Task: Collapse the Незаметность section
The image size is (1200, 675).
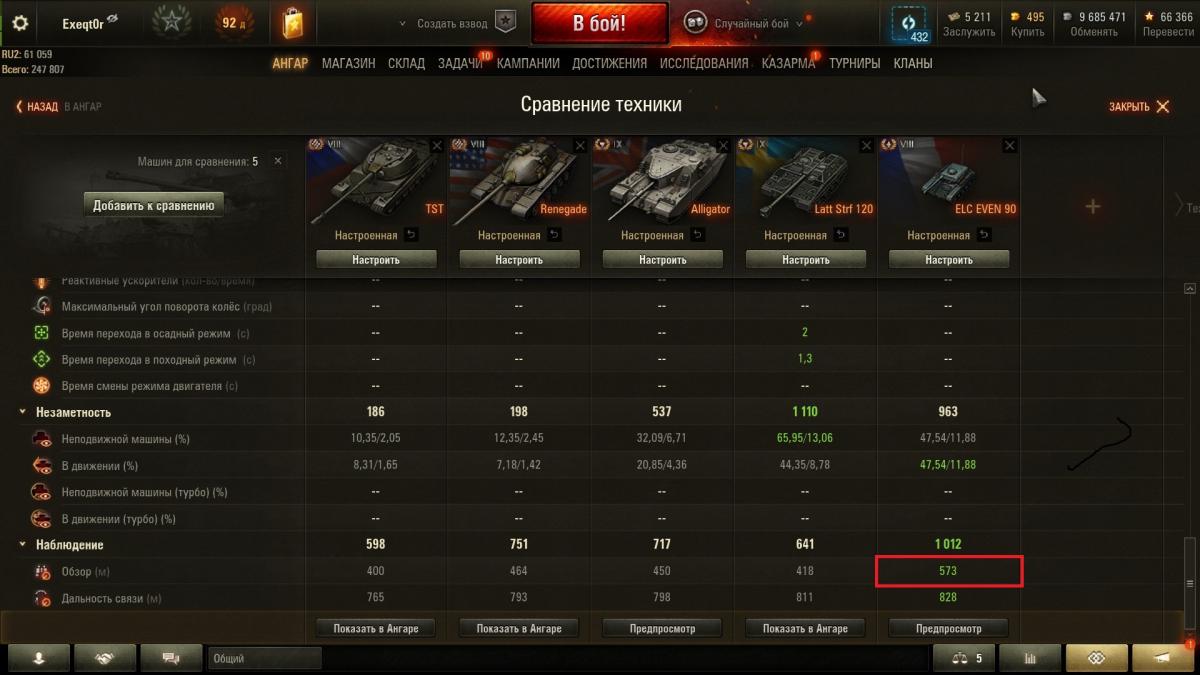Action: 23,412
